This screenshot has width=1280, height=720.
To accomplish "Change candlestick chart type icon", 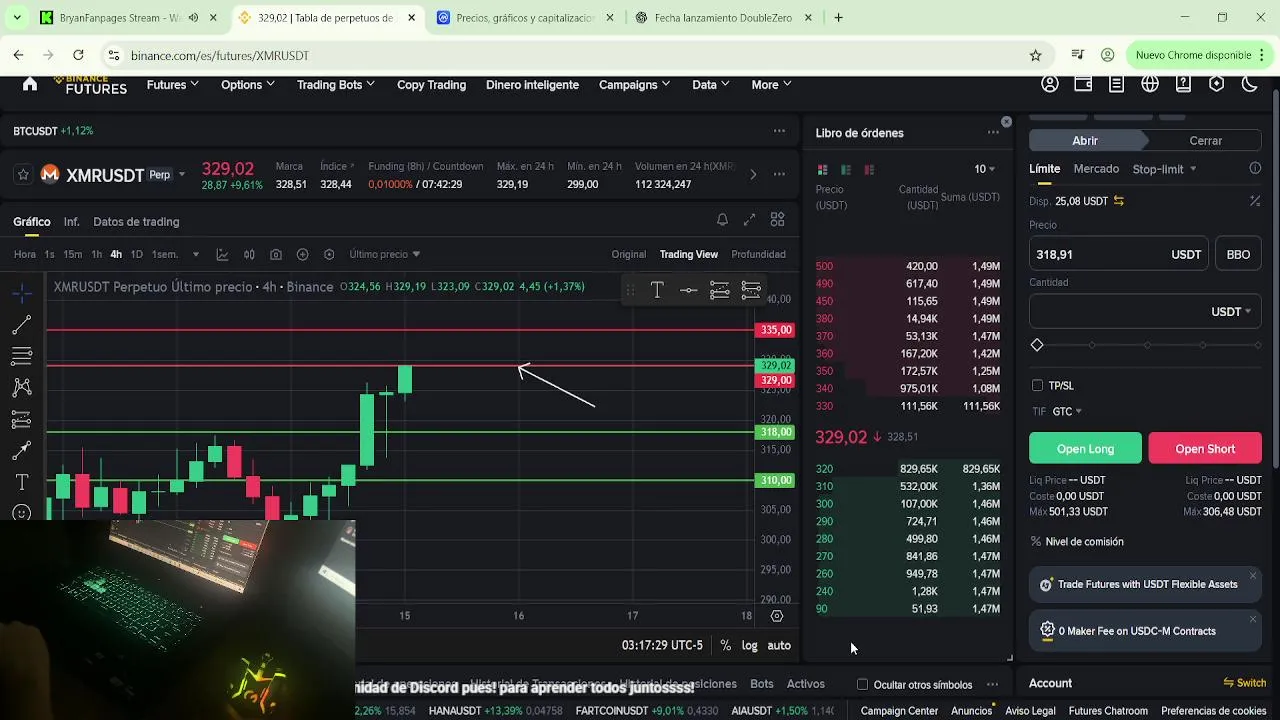I will (x=249, y=254).
